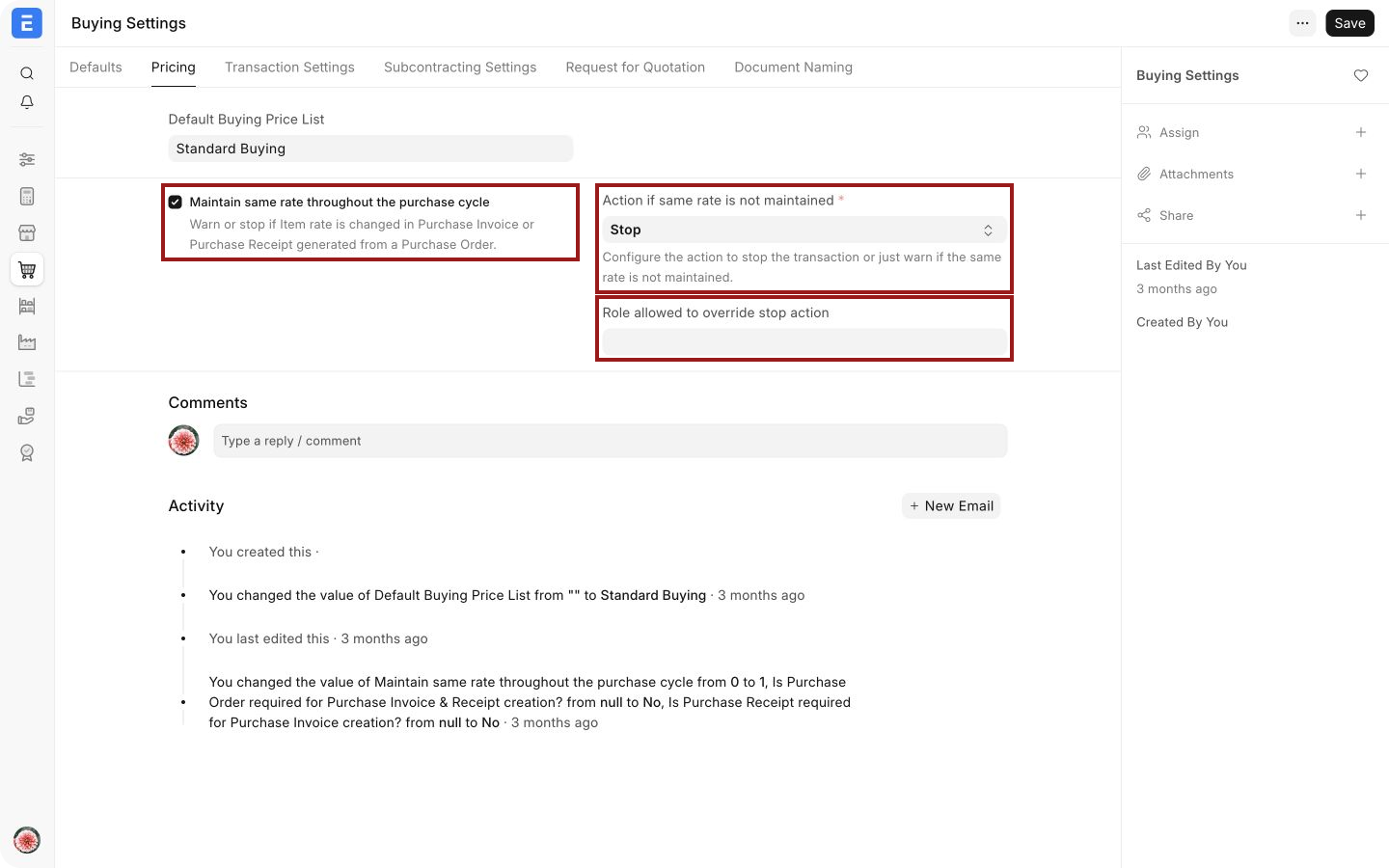Viewport: 1389px width, 868px height.
Task: Open the Quality ribbon badge sidebar icon
Action: coord(27,452)
